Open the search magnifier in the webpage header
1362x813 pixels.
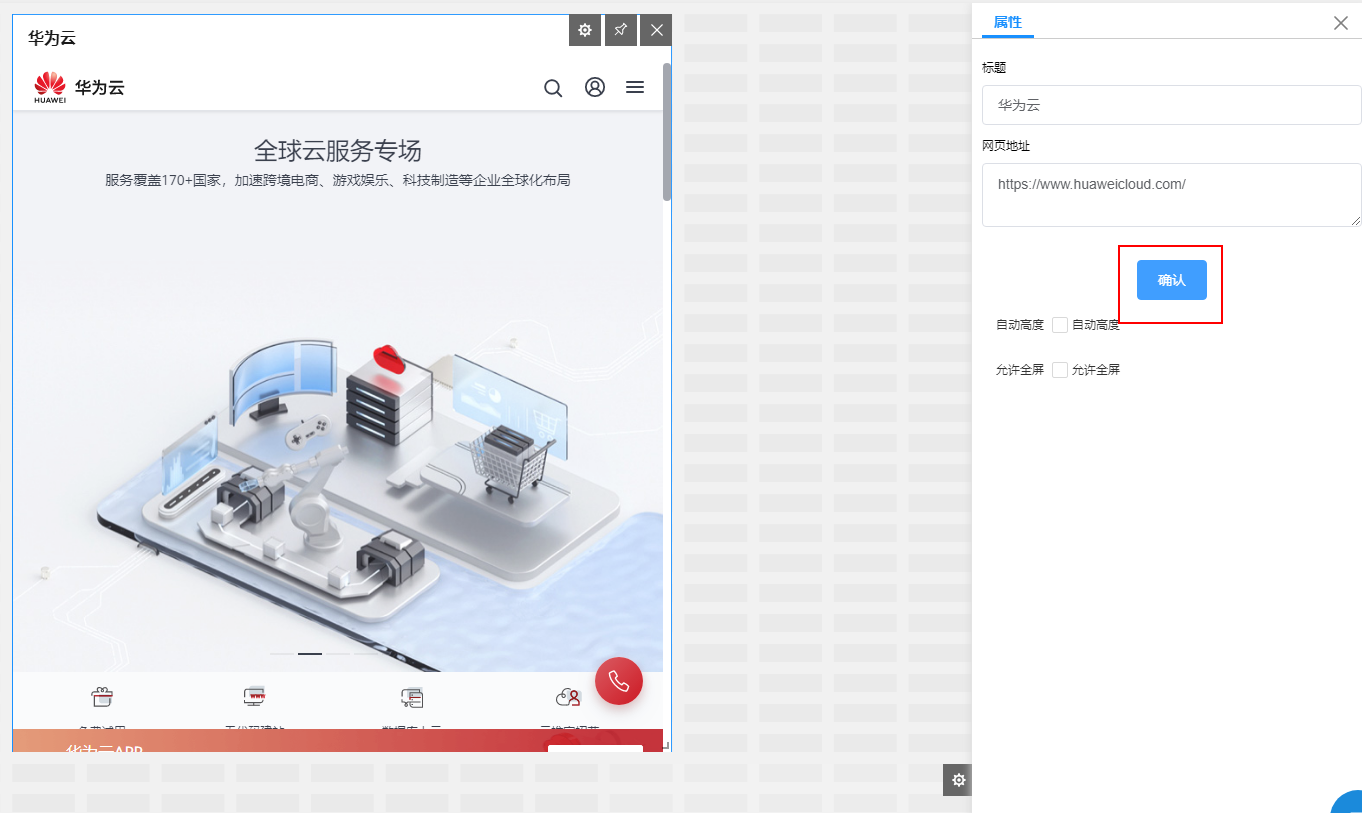[553, 88]
